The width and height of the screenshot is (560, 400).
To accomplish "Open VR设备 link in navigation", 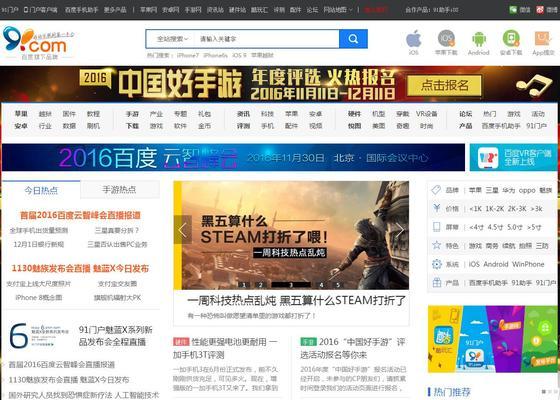I will click(x=426, y=114).
